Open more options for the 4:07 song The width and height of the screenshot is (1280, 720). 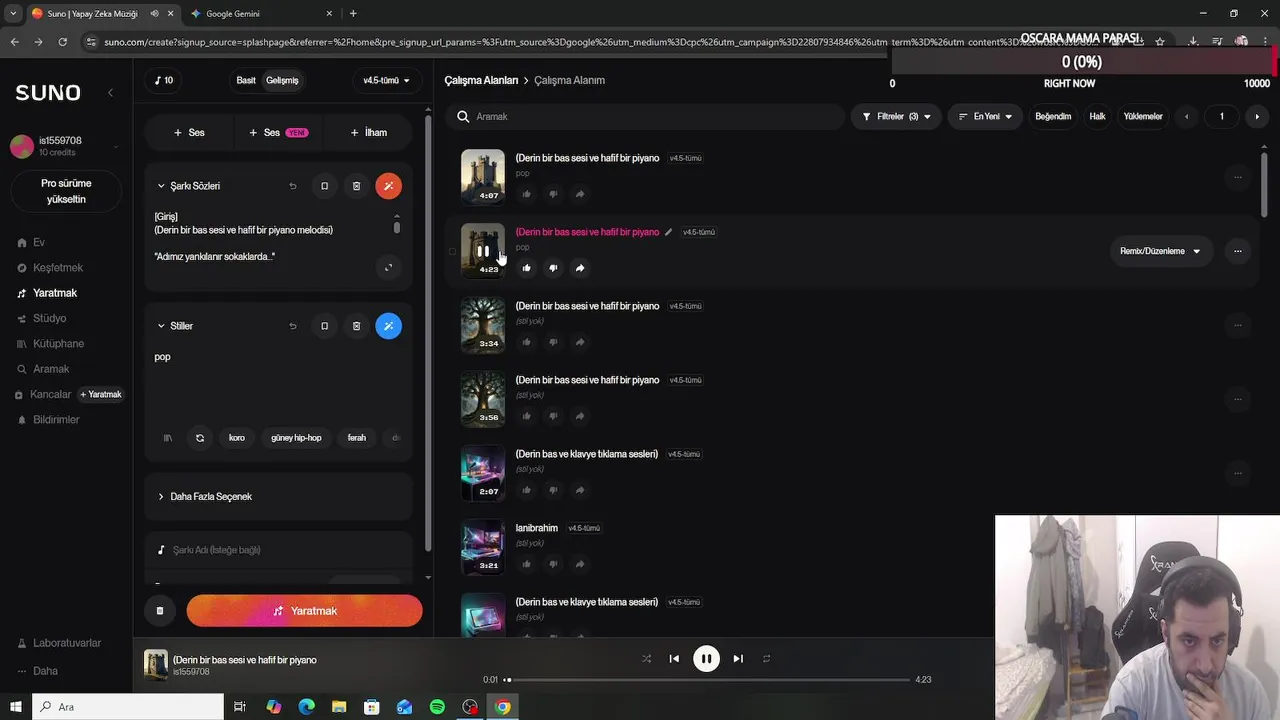click(x=1237, y=177)
